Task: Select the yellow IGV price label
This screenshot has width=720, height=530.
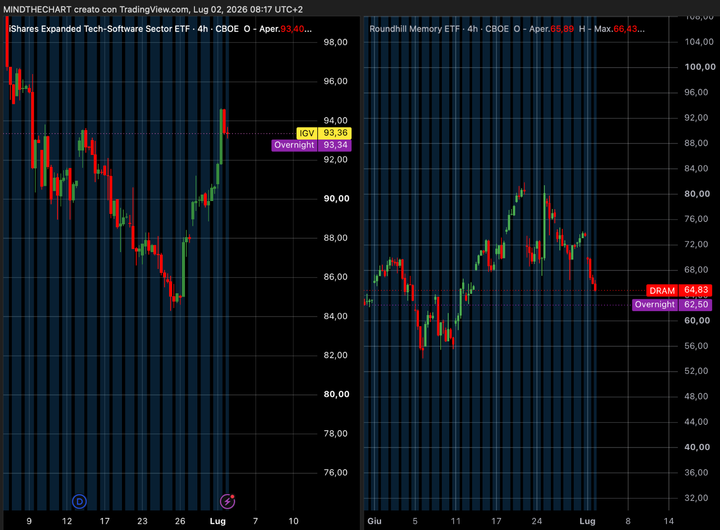Action: click(x=307, y=133)
